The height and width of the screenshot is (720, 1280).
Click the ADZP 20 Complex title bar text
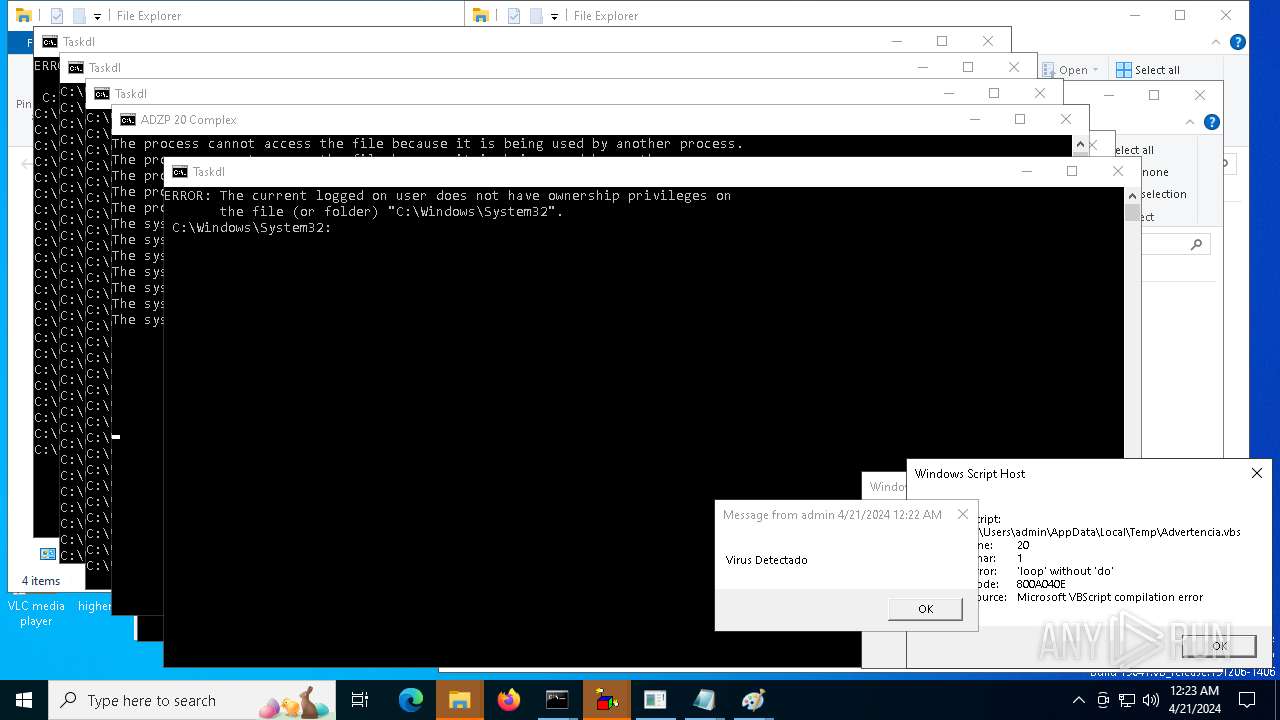tap(189, 120)
